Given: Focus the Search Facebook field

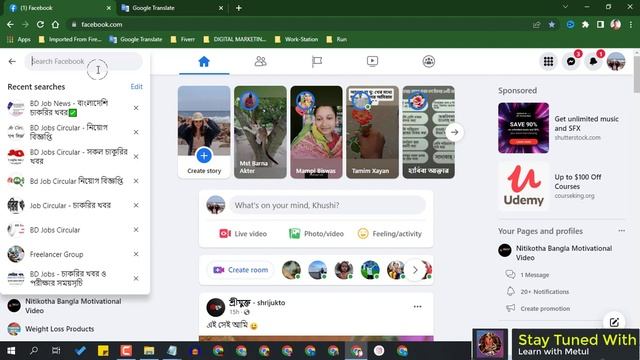Looking at the screenshot, I should 84,62.
